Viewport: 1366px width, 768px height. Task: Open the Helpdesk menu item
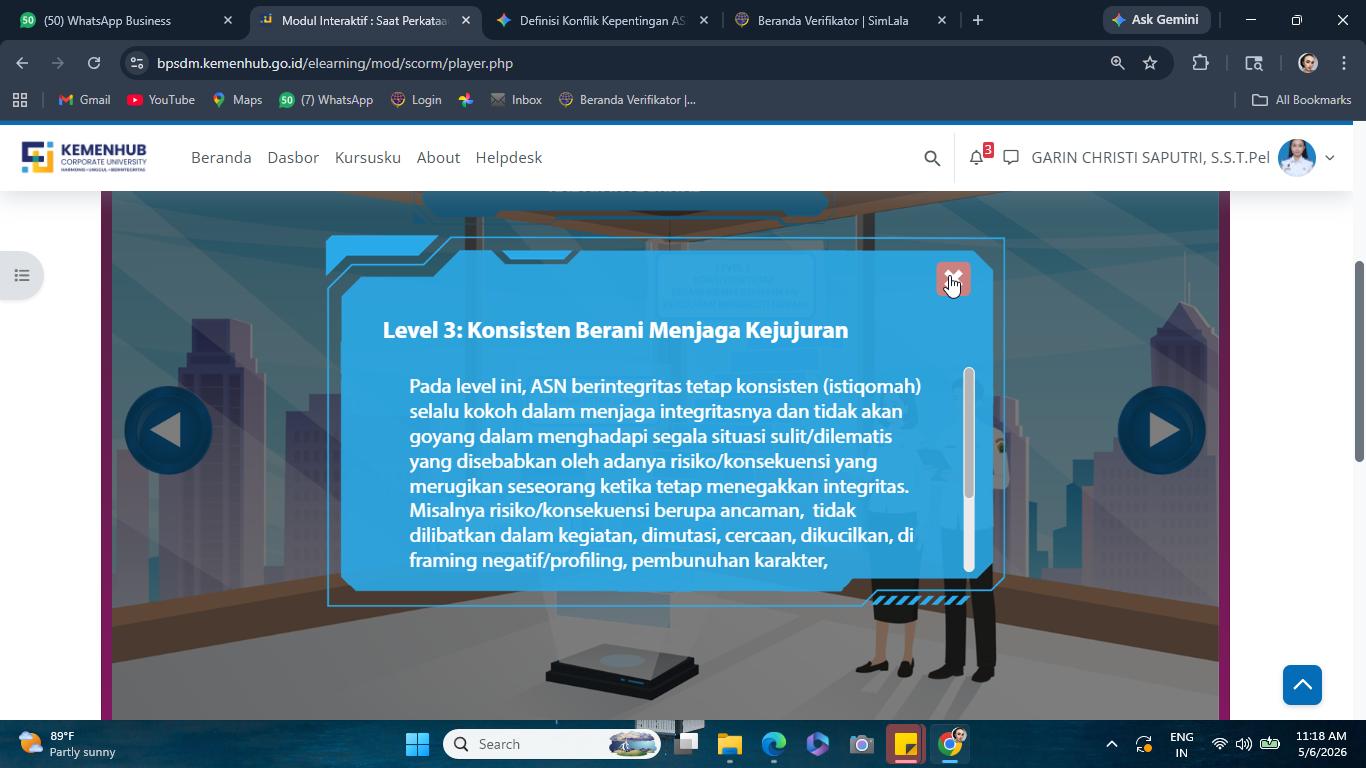pyautogui.click(x=508, y=157)
